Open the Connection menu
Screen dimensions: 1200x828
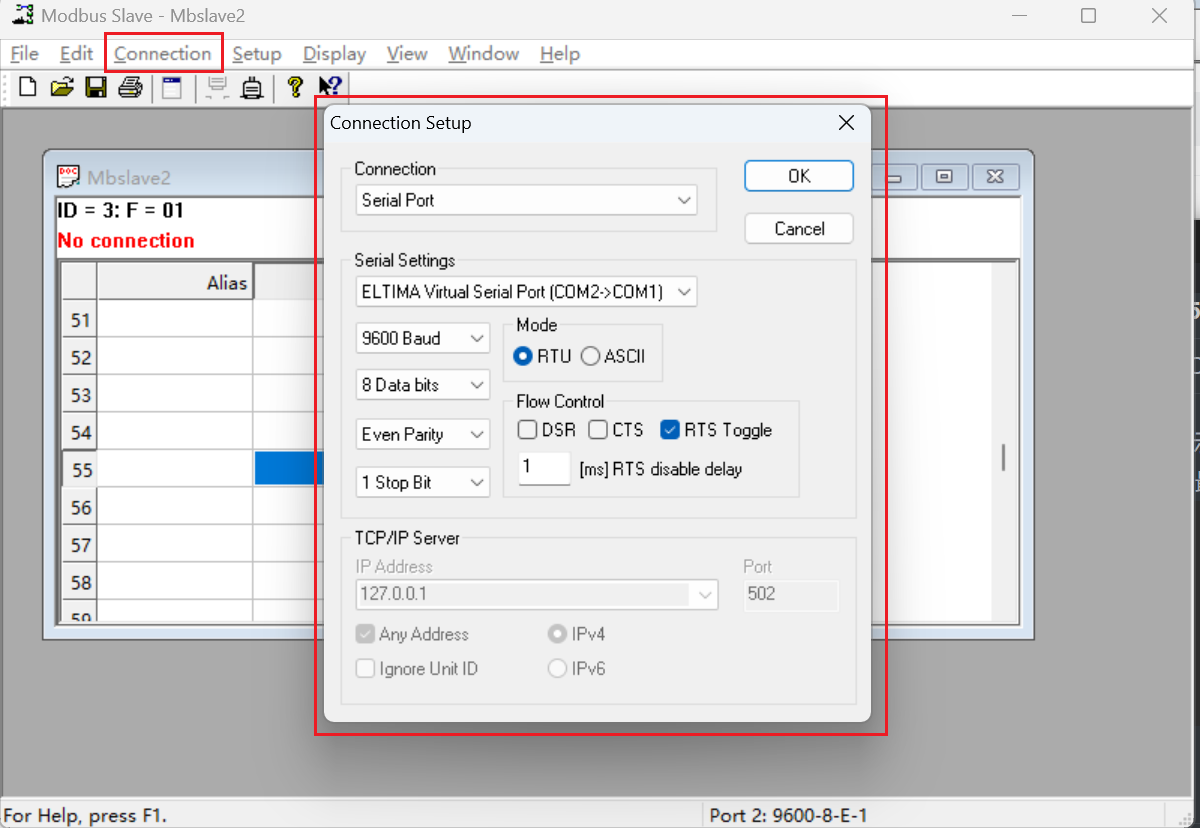(x=163, y=54)
